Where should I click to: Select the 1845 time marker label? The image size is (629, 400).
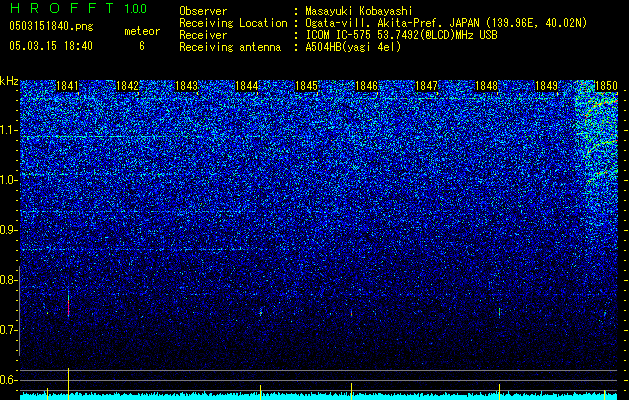tap(306, 86)
